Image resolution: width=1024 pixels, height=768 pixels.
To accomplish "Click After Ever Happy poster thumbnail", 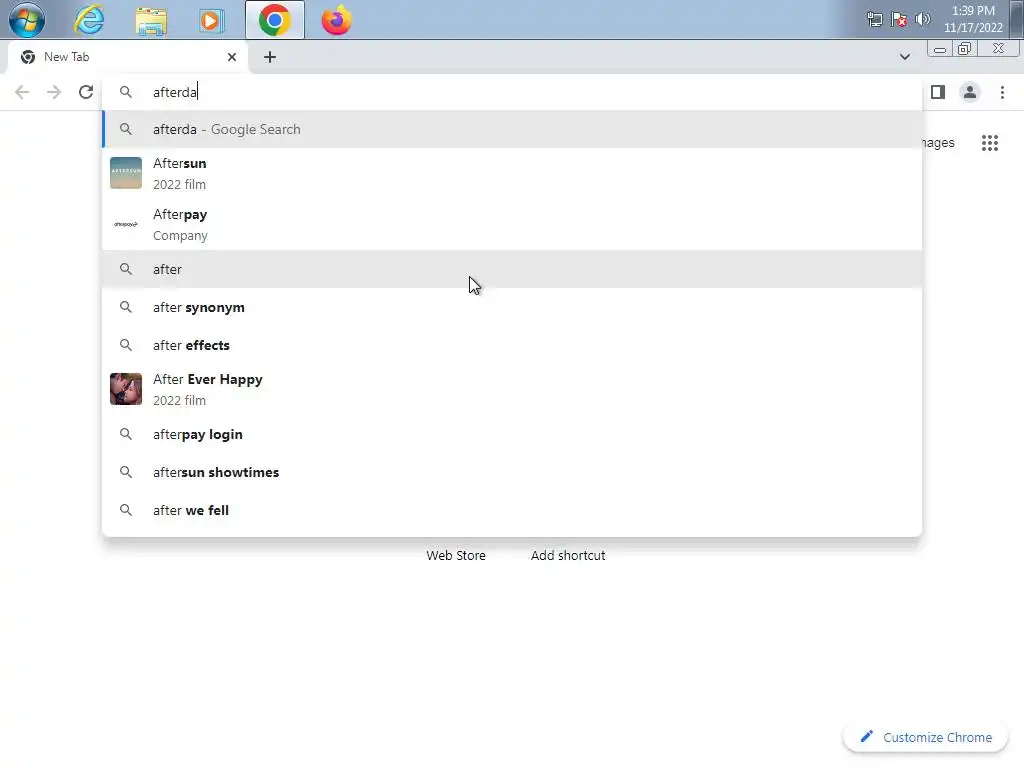I will (126, 389).
